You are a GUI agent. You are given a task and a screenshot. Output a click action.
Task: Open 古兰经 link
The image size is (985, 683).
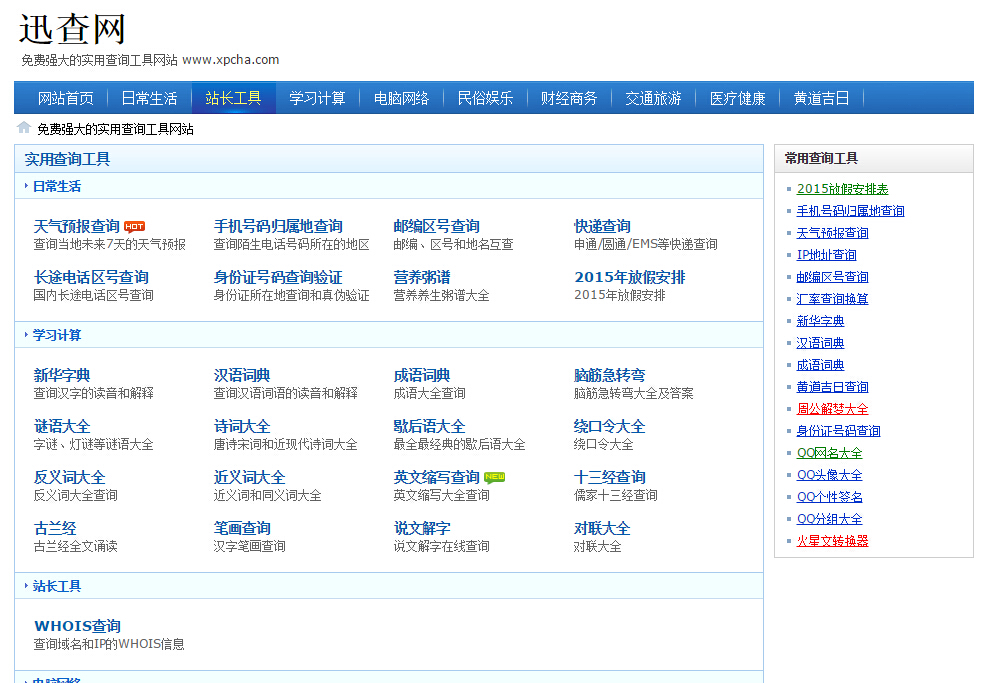pyautogui.click(x=55, y=528)
